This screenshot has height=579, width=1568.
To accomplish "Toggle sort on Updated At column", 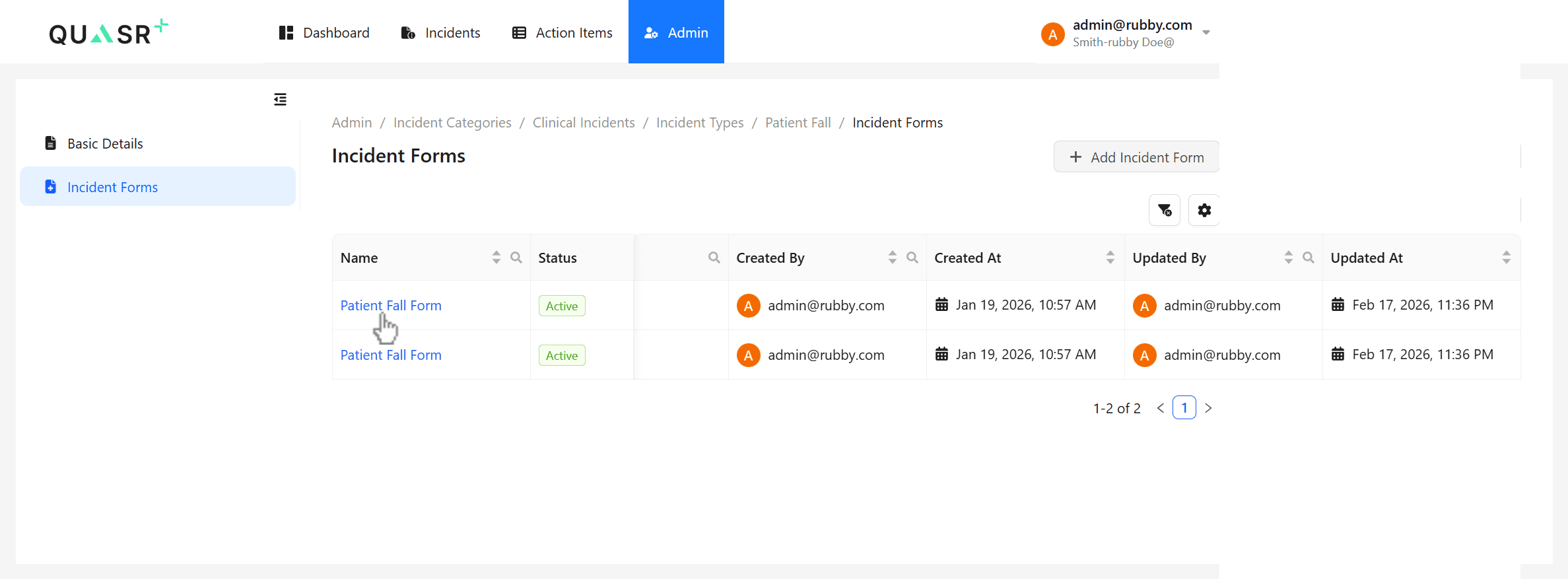I will (1507, 257).
